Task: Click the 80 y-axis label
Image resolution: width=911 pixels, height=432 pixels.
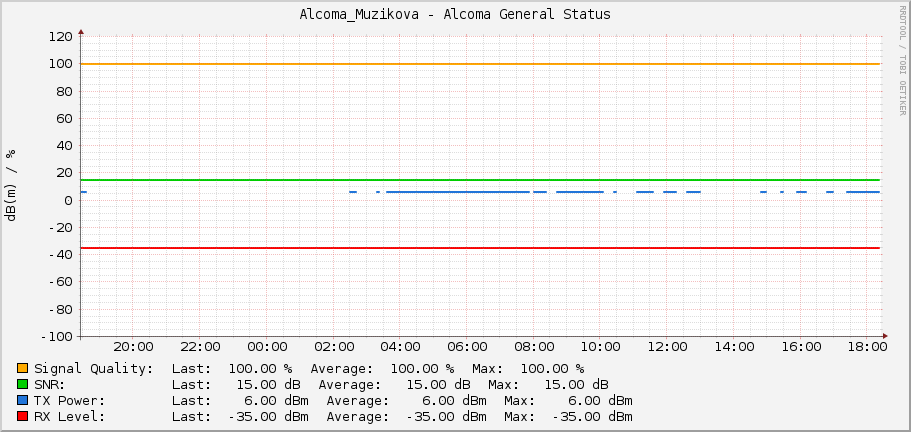Action: [x=65, y=91]
